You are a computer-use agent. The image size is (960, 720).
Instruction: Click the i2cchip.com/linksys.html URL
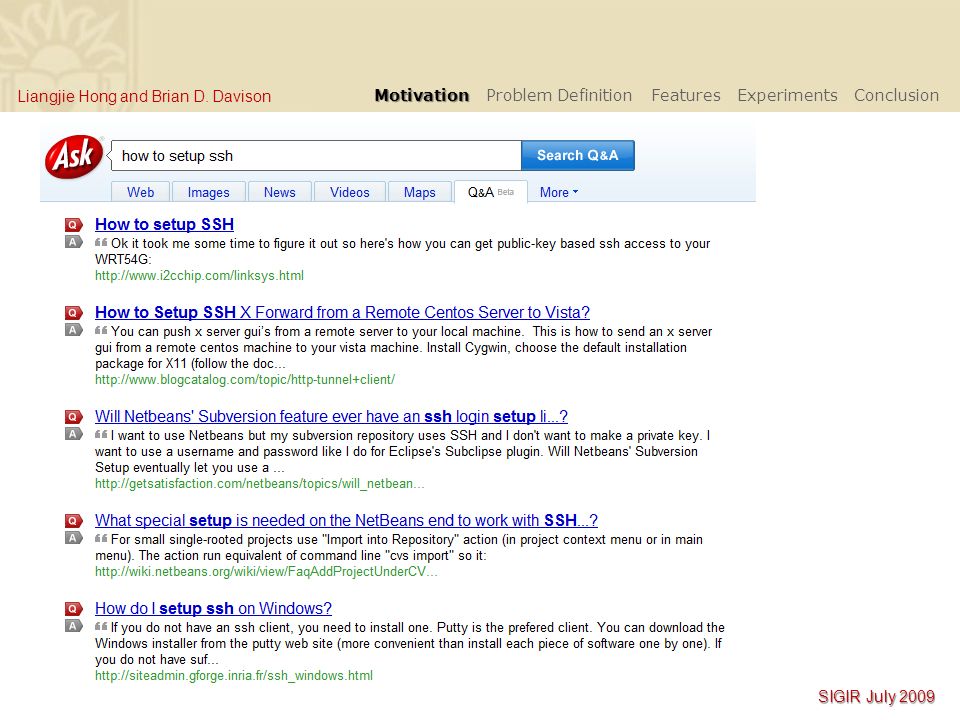pyautogui.click(x=199, y=276)
